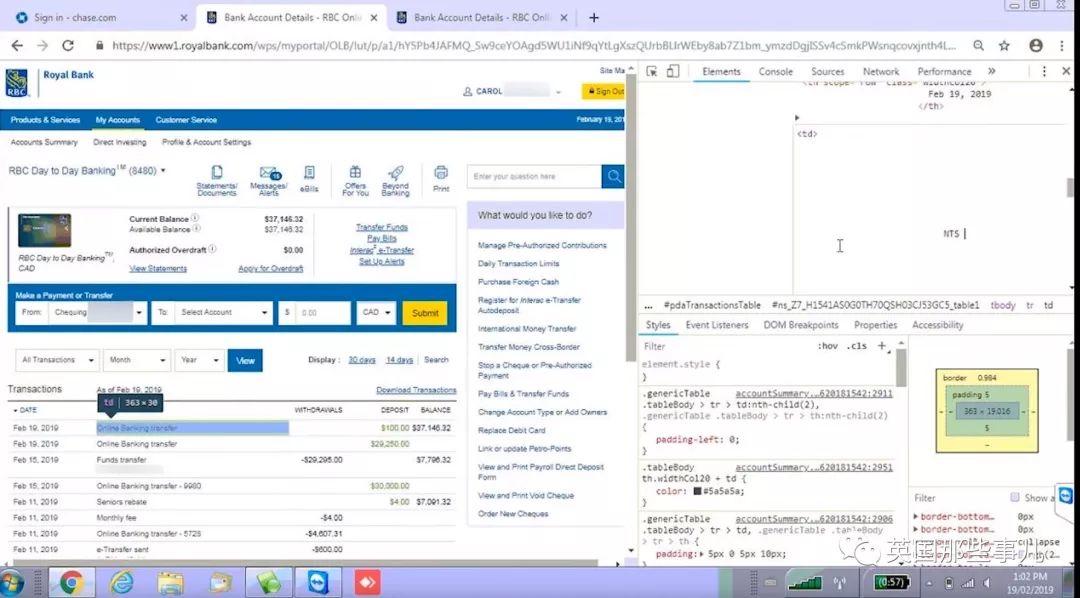Click Transfer Funds link
The height and width of the screenshot is (598, 1080).
pos(382,227)
